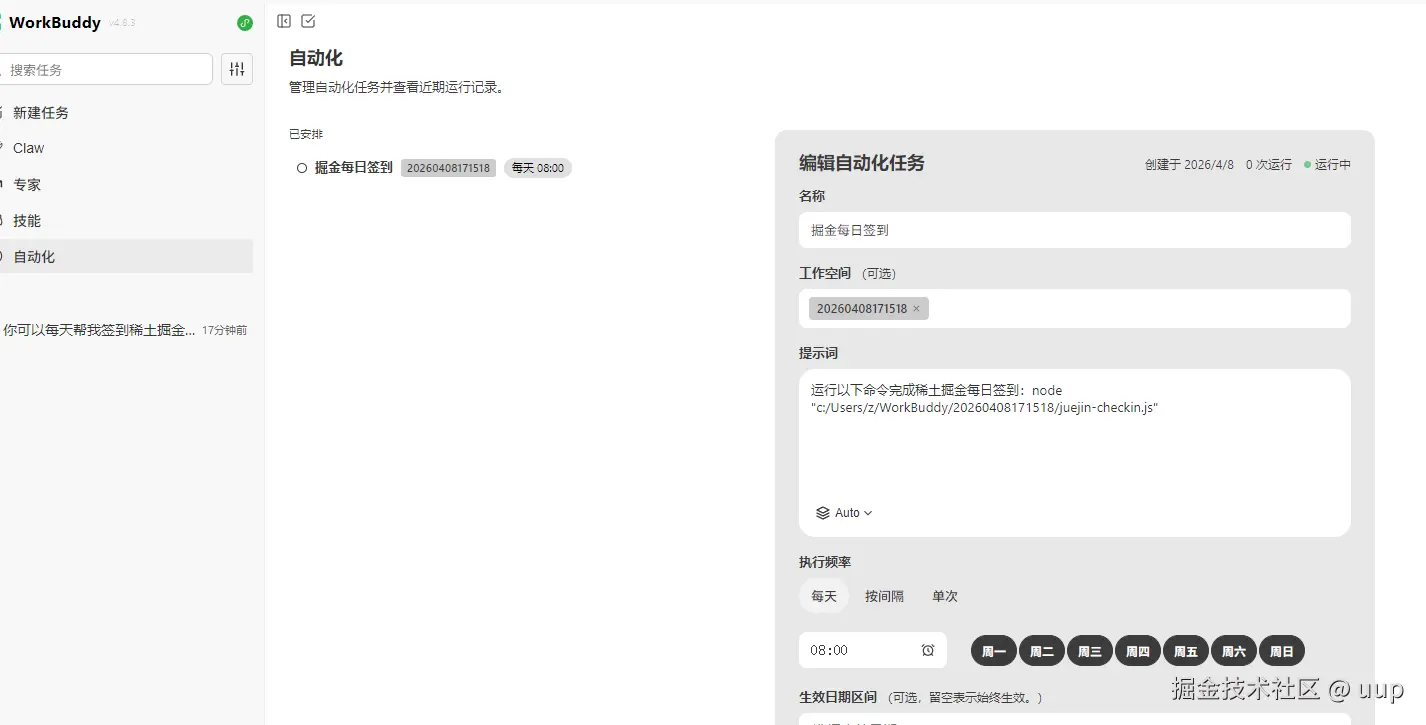Screen dimensions: 1426x725
Task: Click the task checklist icon in top toolbar
Action: click(308, 20)
